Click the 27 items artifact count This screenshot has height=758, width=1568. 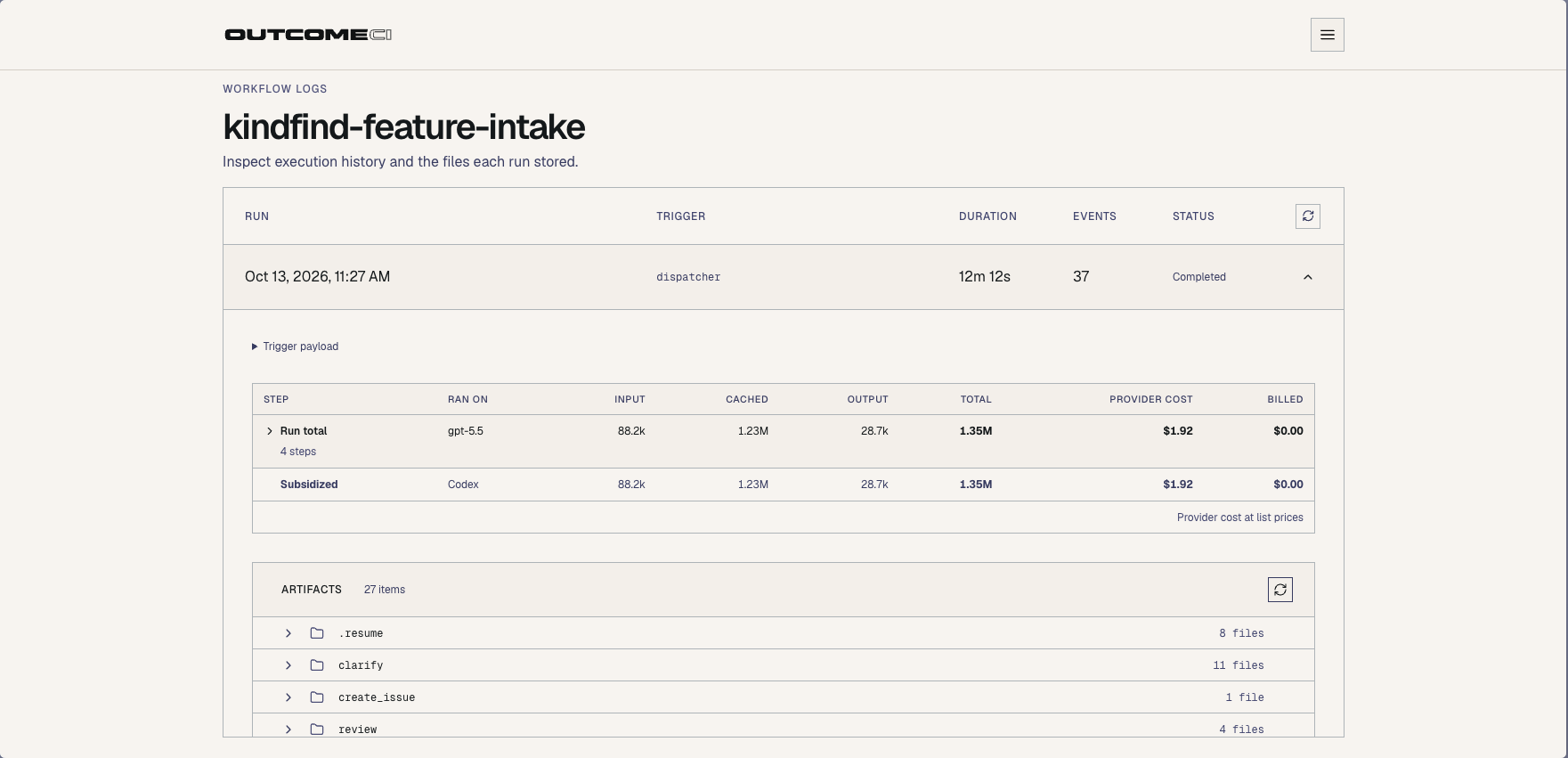click(x=385, y=590)
